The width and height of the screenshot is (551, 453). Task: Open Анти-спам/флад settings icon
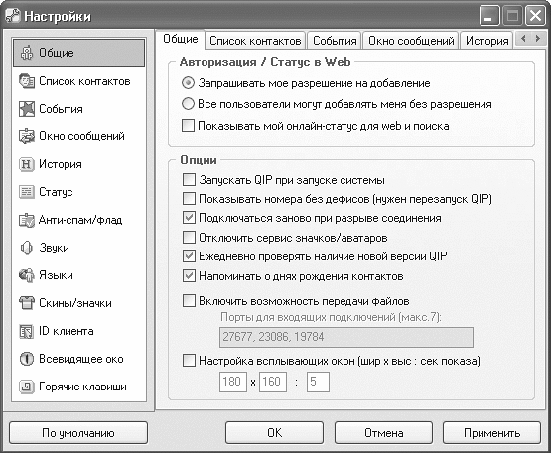(27, 220)
